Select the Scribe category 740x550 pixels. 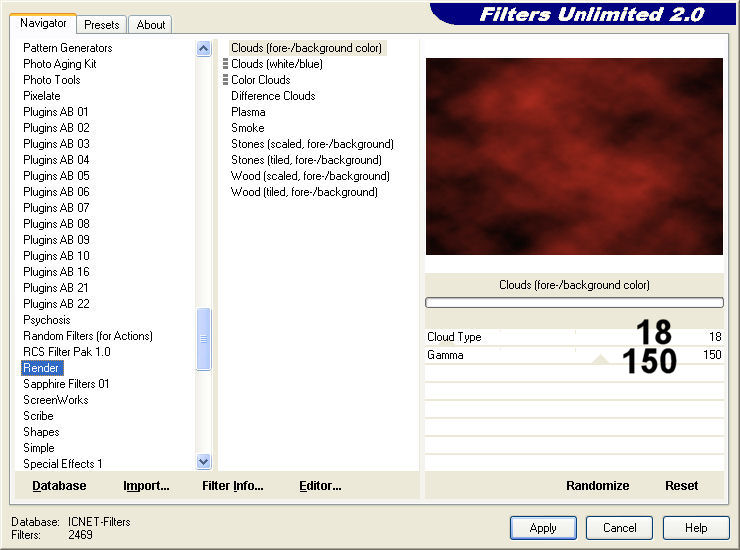click(38, 416)
